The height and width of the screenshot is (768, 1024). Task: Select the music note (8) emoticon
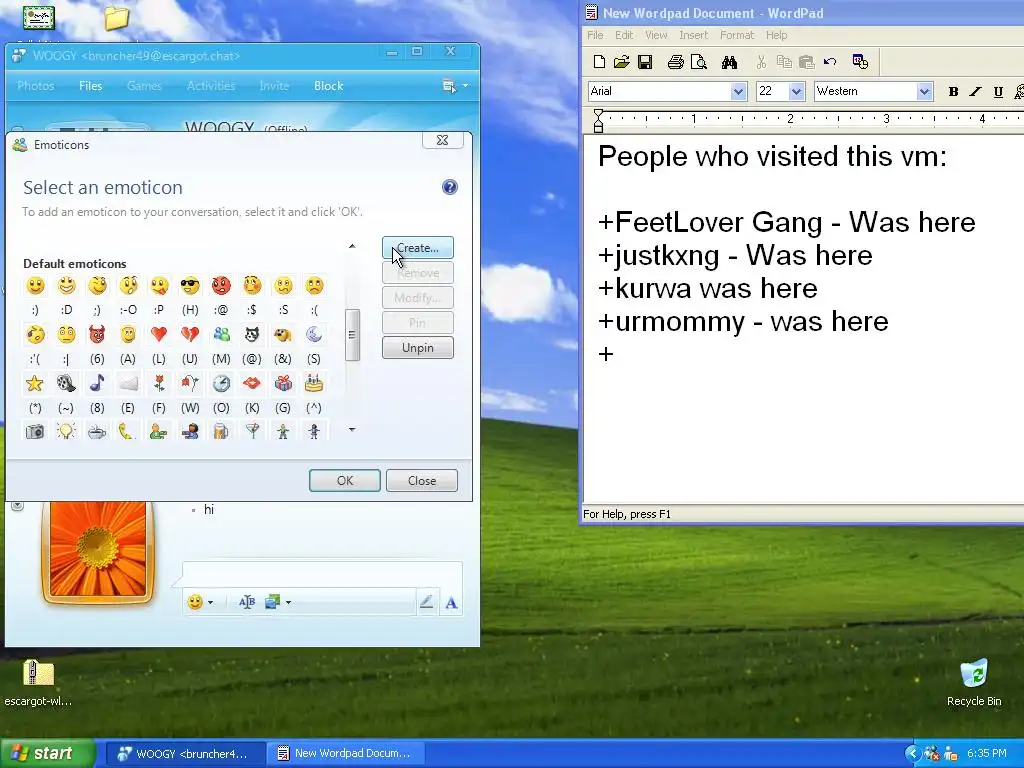tap(97, 383)
